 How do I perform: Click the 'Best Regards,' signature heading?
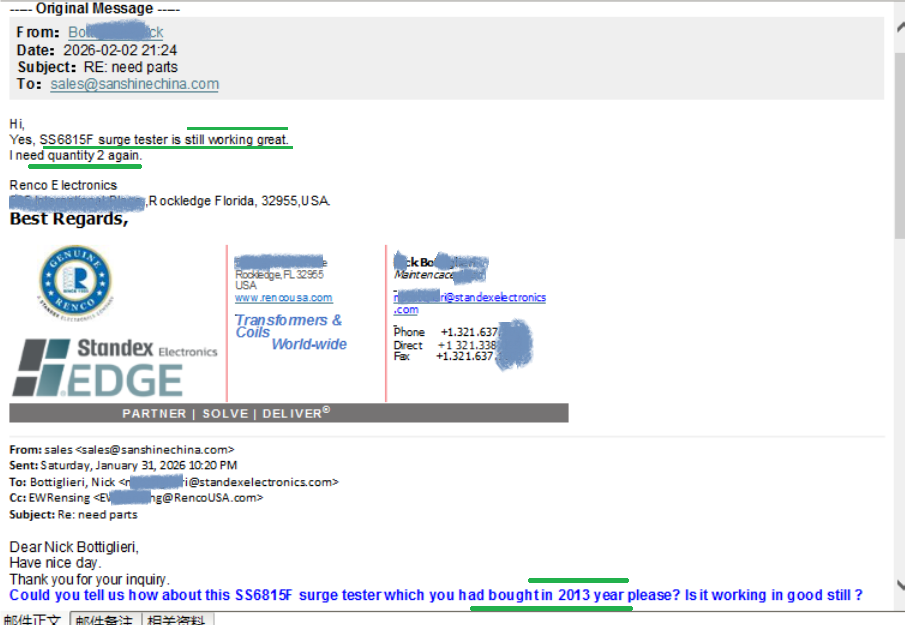pyautogui.click(x=69, y=219)
